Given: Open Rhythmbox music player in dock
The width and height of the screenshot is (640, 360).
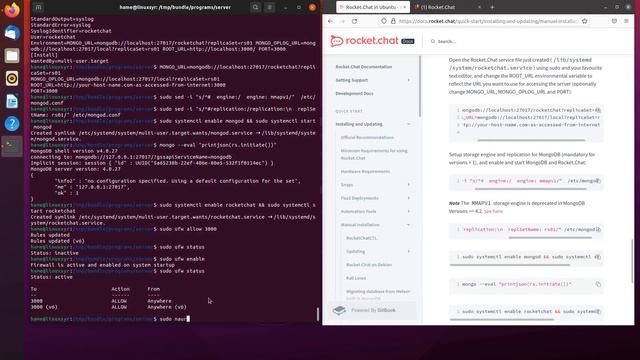Looking at the screenshot, I should [x=12, y=78].
